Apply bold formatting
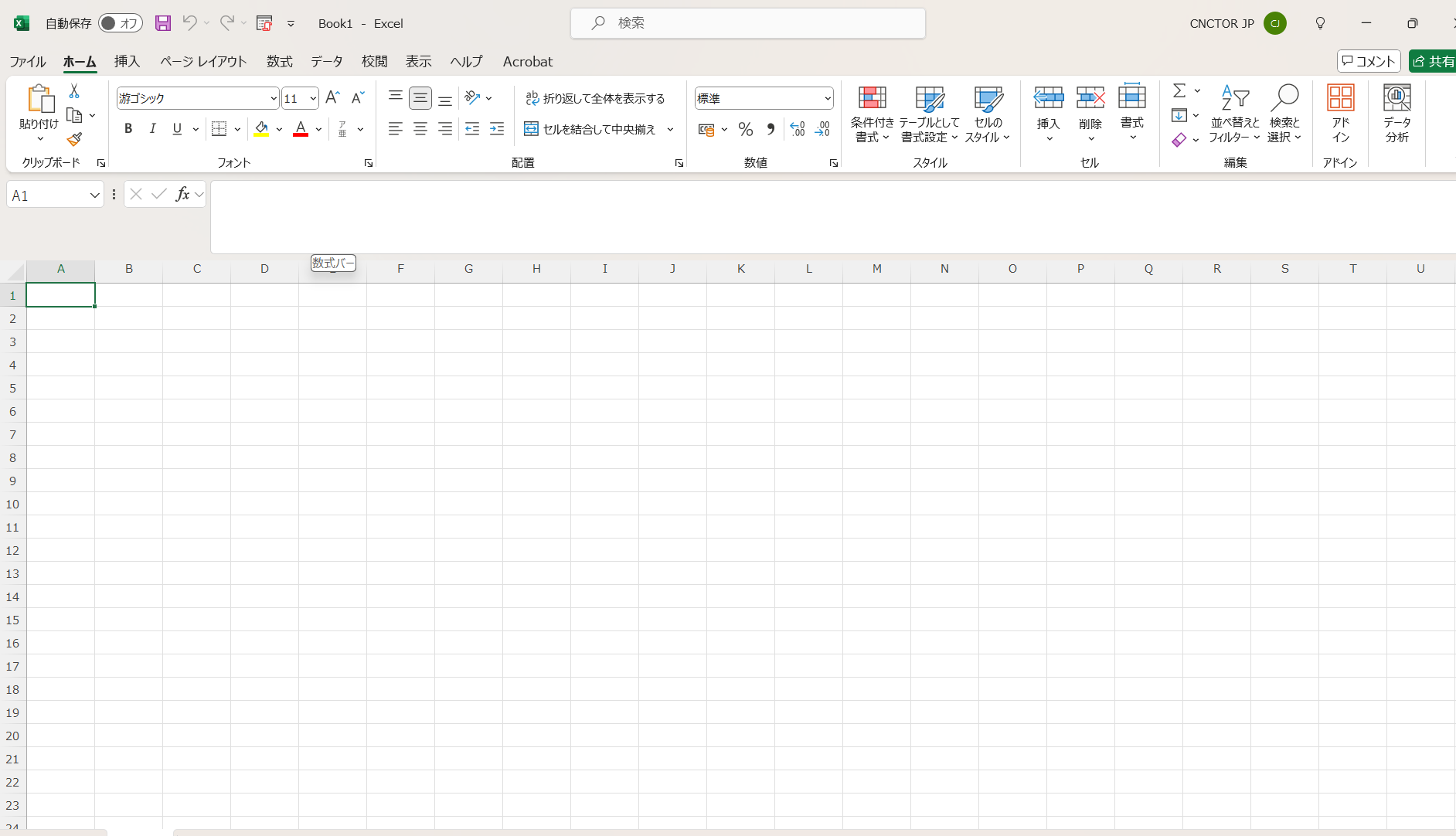 (x=128, y=128)
